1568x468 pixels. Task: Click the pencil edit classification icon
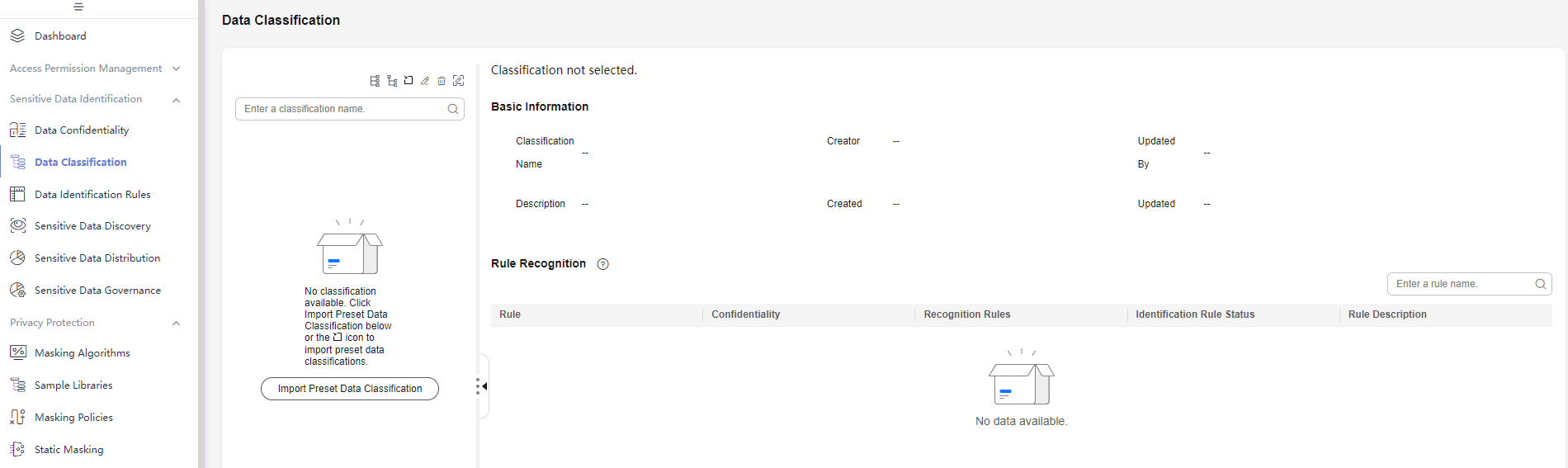[x=425, y=81]
